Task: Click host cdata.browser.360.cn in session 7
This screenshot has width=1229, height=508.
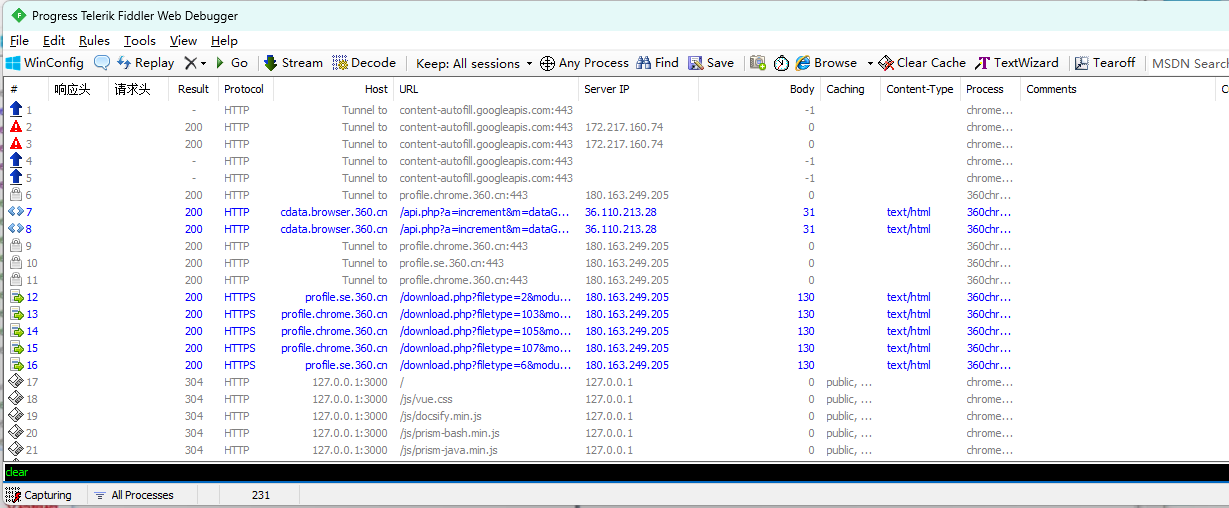Action: point(334,212)
